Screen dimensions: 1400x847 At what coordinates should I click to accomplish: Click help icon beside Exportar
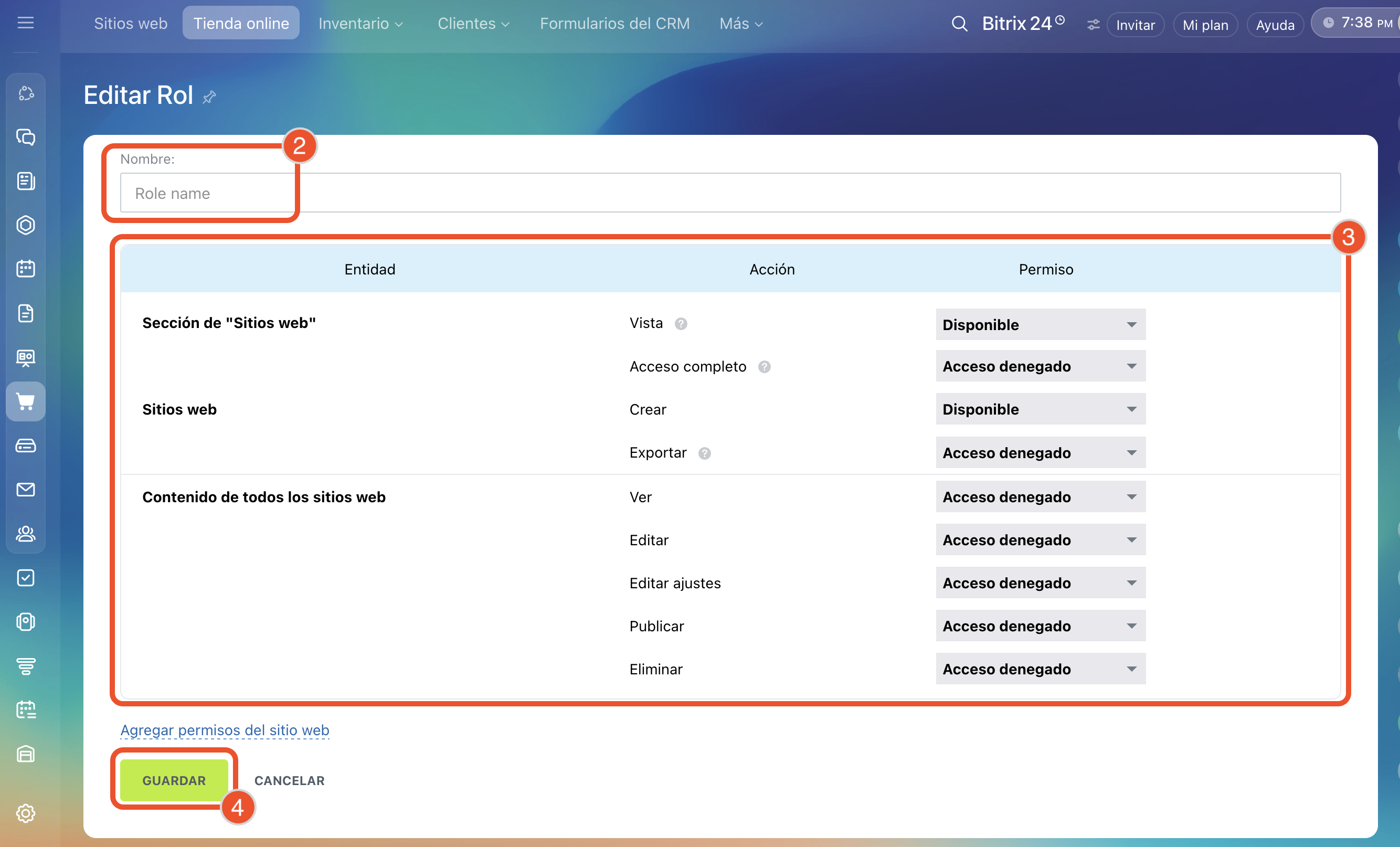tap(704, 453)
